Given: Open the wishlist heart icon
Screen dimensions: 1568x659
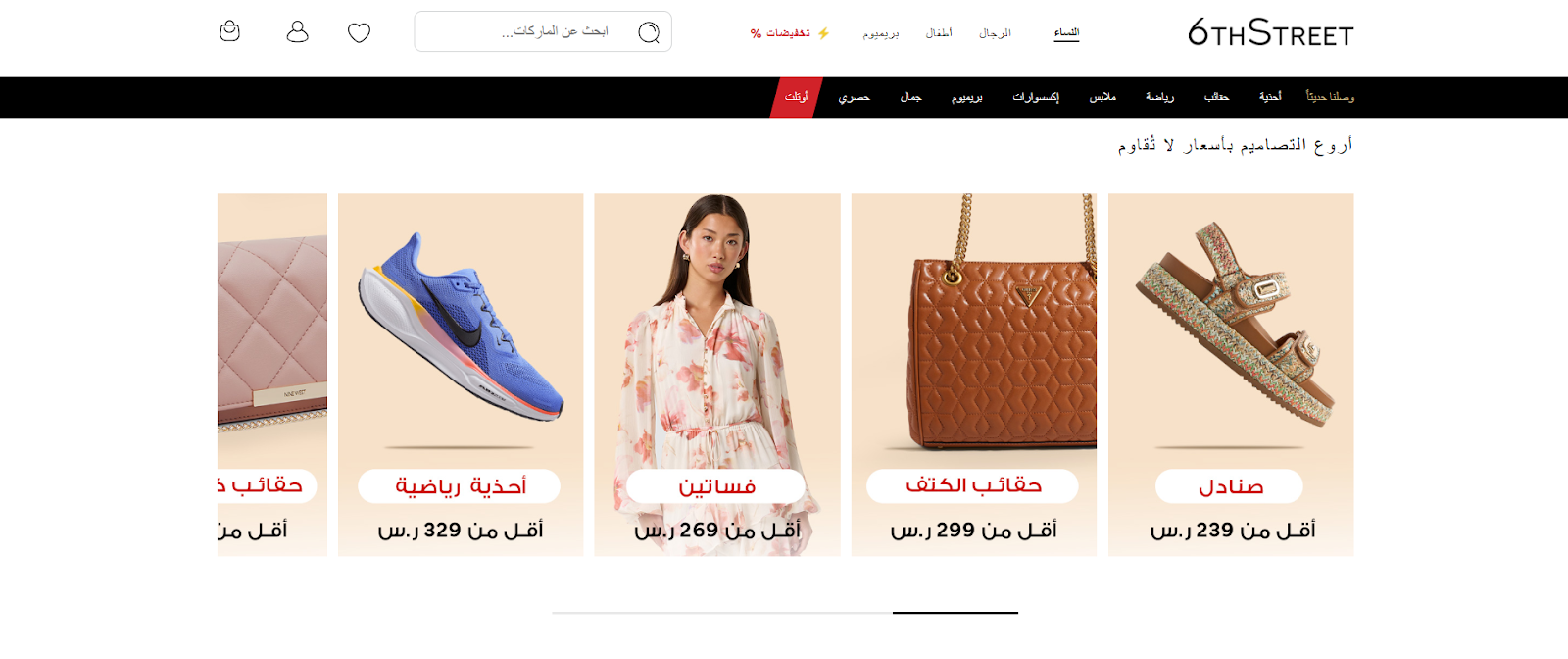Looking at the screenshot, I should (x=360, y=33).
